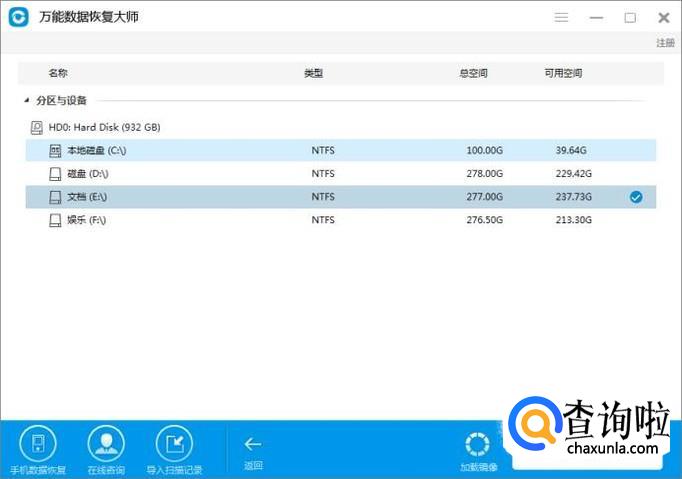The image size is (682, 479).
Task: Click the 213.30G free space value
Action: tap(574, 220)
